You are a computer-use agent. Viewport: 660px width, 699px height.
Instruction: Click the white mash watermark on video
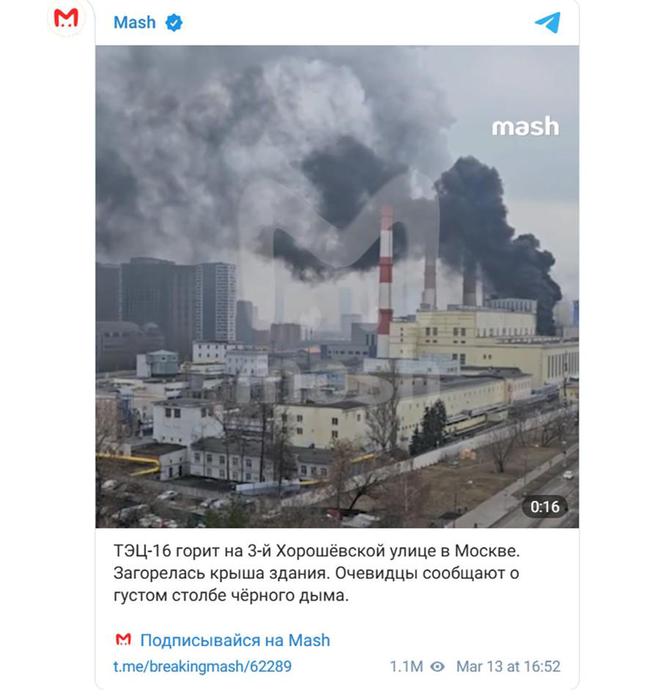tap(525, 127)
